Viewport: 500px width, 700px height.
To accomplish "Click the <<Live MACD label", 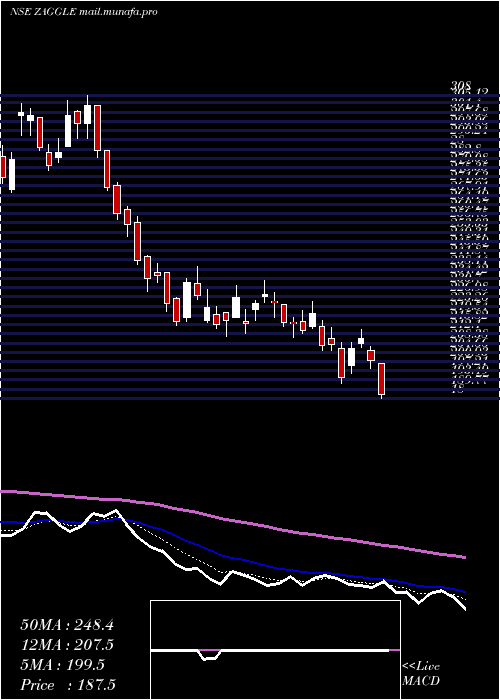I will (421, 674).
